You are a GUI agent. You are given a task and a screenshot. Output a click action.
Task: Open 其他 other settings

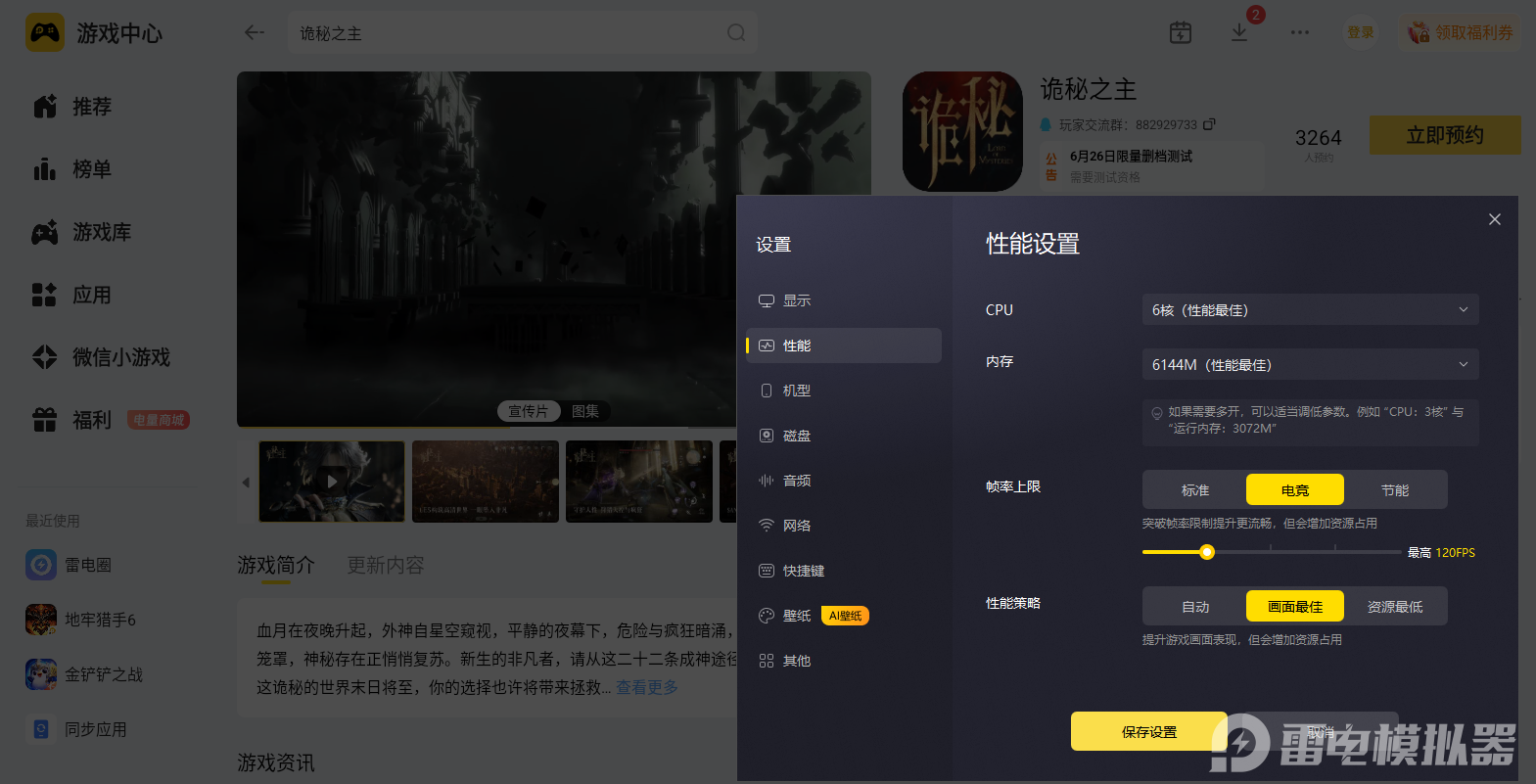pos(844,661)
